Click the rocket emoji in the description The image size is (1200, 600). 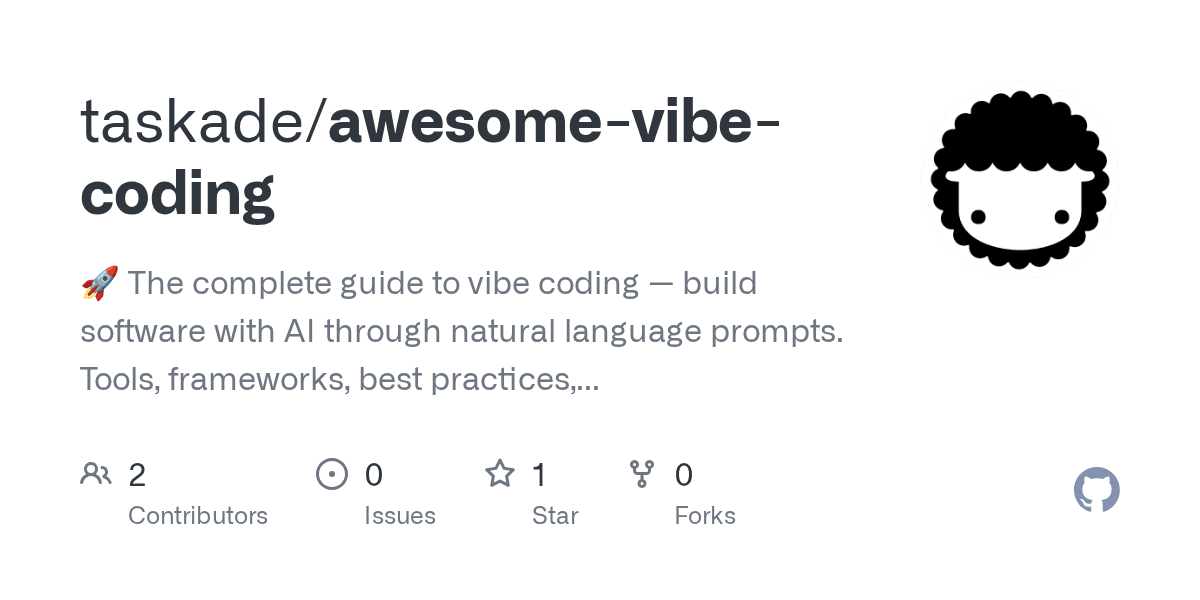coord(99,284)
